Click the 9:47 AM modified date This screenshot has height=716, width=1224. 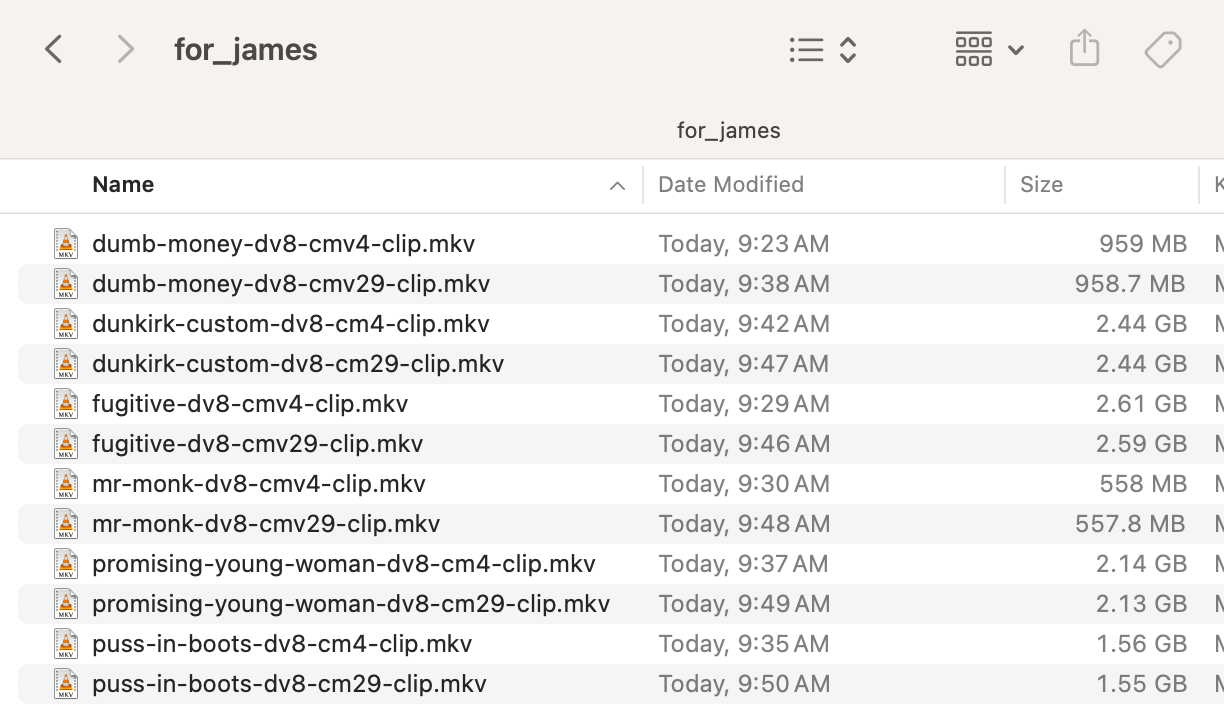pos(743,363)
